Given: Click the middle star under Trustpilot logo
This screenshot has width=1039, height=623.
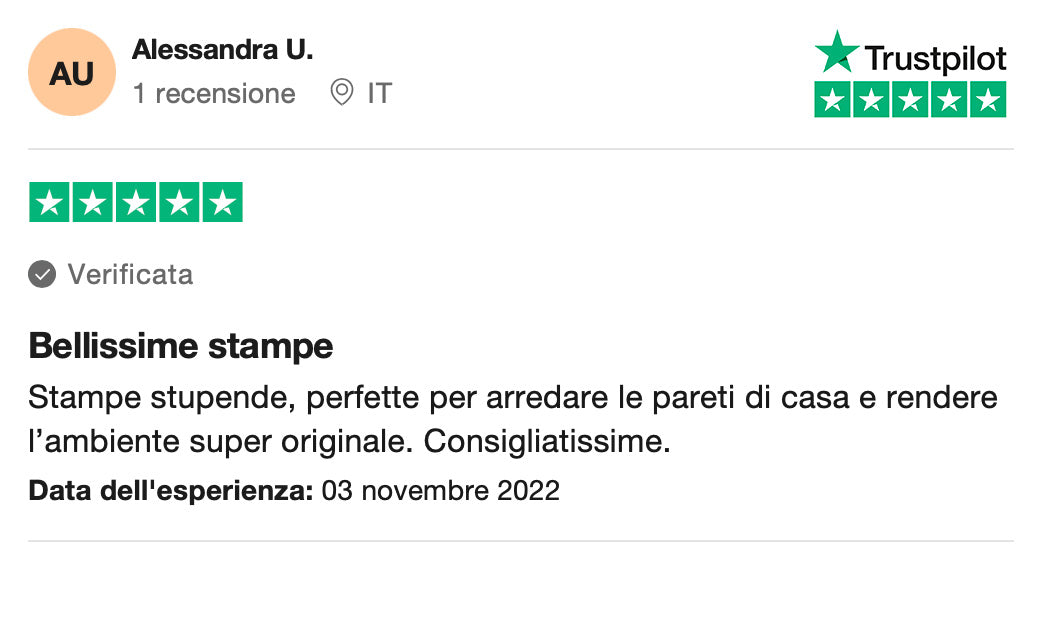Looking at the screenshot, I should tap(910, 100).
